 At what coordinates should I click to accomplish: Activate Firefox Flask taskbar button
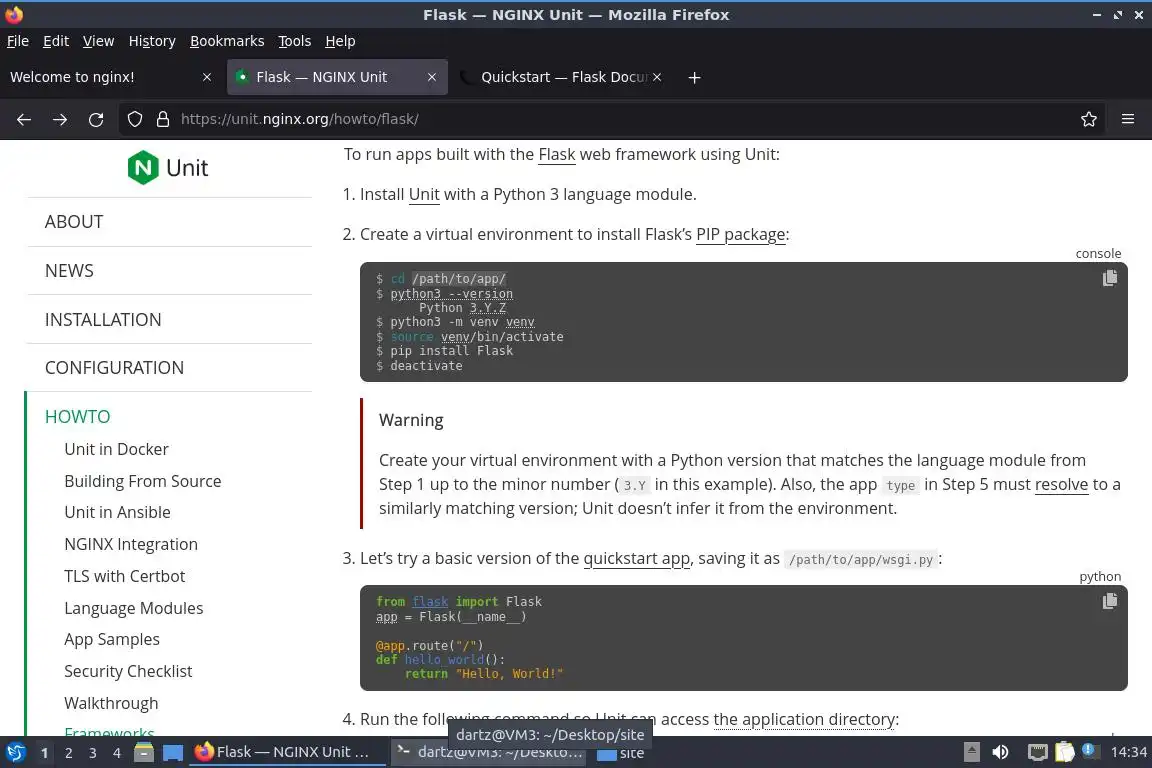coord(288,753)
